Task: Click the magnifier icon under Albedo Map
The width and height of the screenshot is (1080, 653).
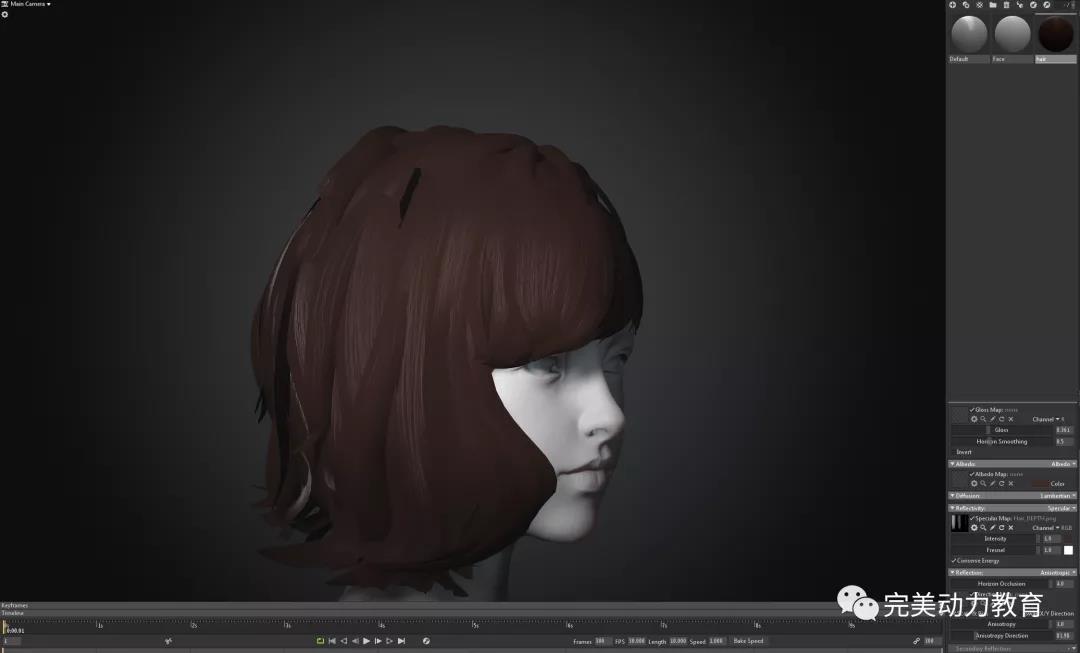Action: 983,484
